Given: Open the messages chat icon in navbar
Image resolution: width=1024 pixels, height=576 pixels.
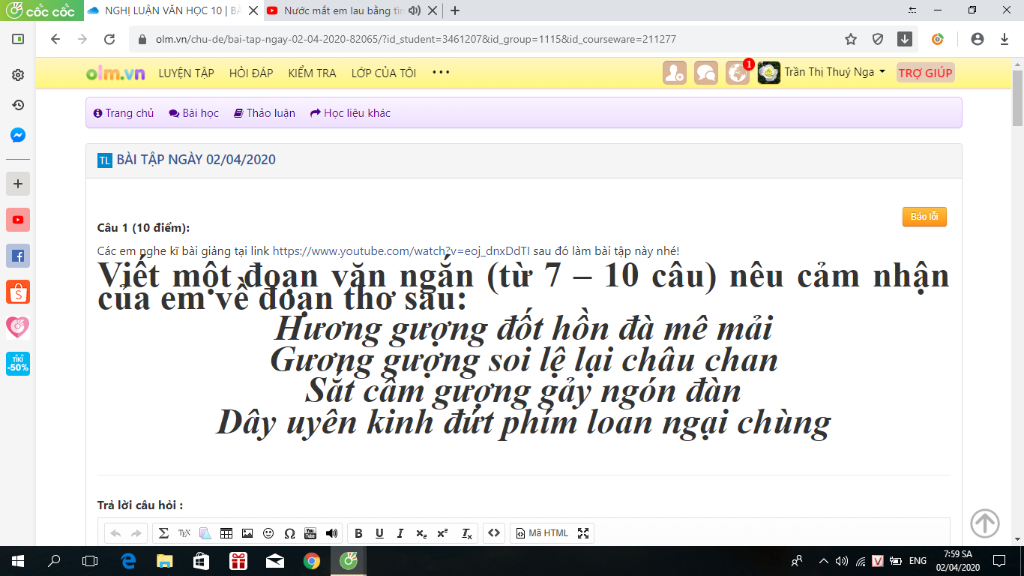Looking at the screenshot, I should 706,72.
